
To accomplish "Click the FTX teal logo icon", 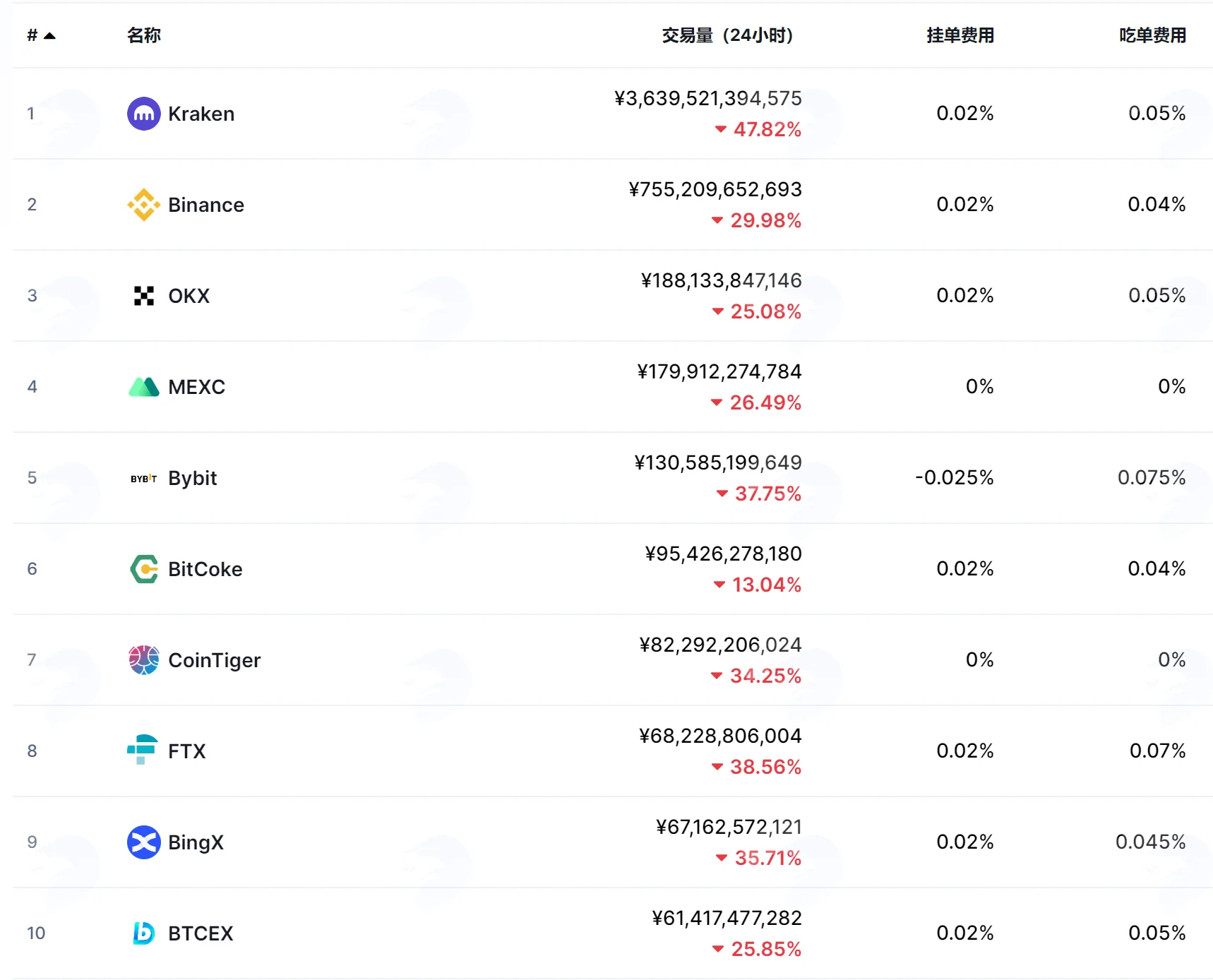I will click(x=142, y=750).
